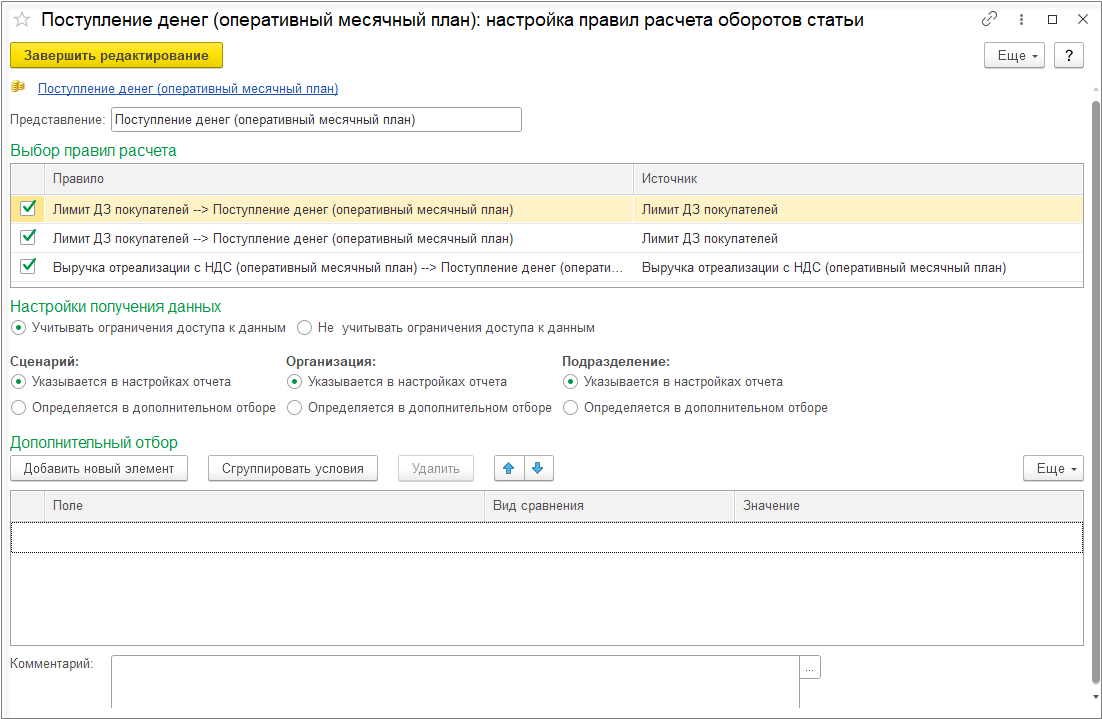Expand the 'Еще' menu above filter table

[x=1053, y=468]
